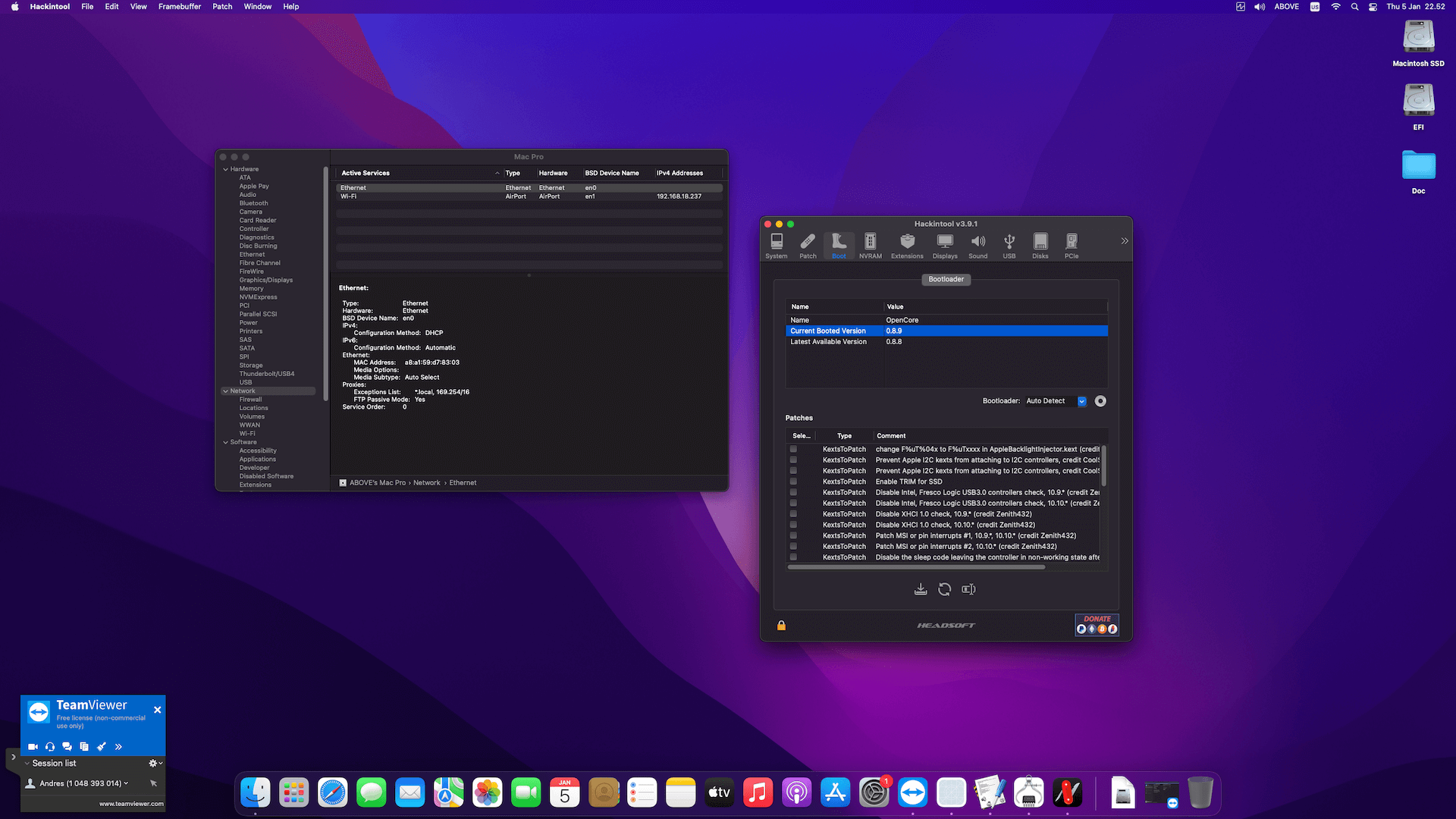The height and width of the screenshot is (819, 1456).
Task: Select the Bootloader tab
Action: coord(946,279)
